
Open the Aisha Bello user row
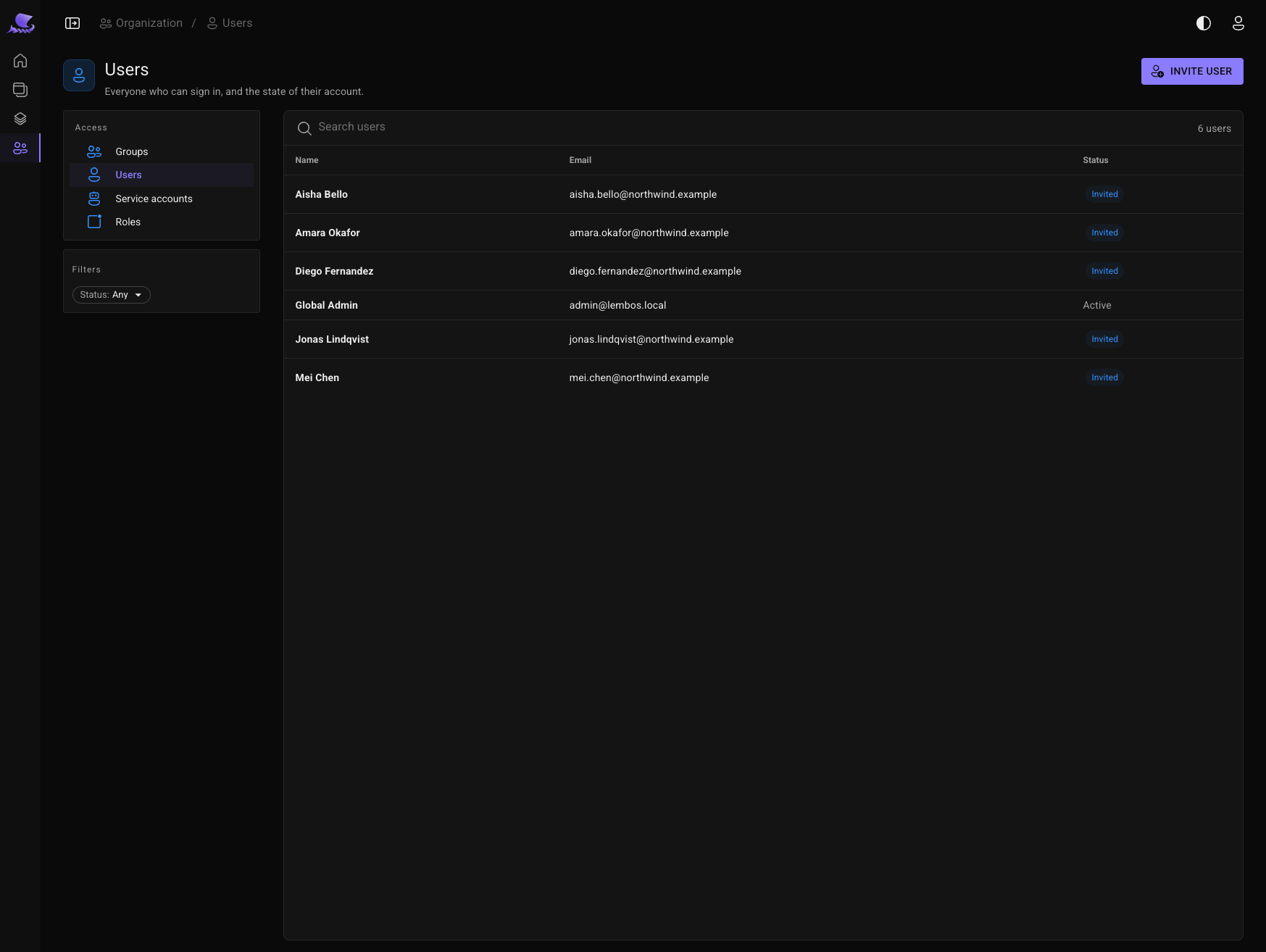763,194
